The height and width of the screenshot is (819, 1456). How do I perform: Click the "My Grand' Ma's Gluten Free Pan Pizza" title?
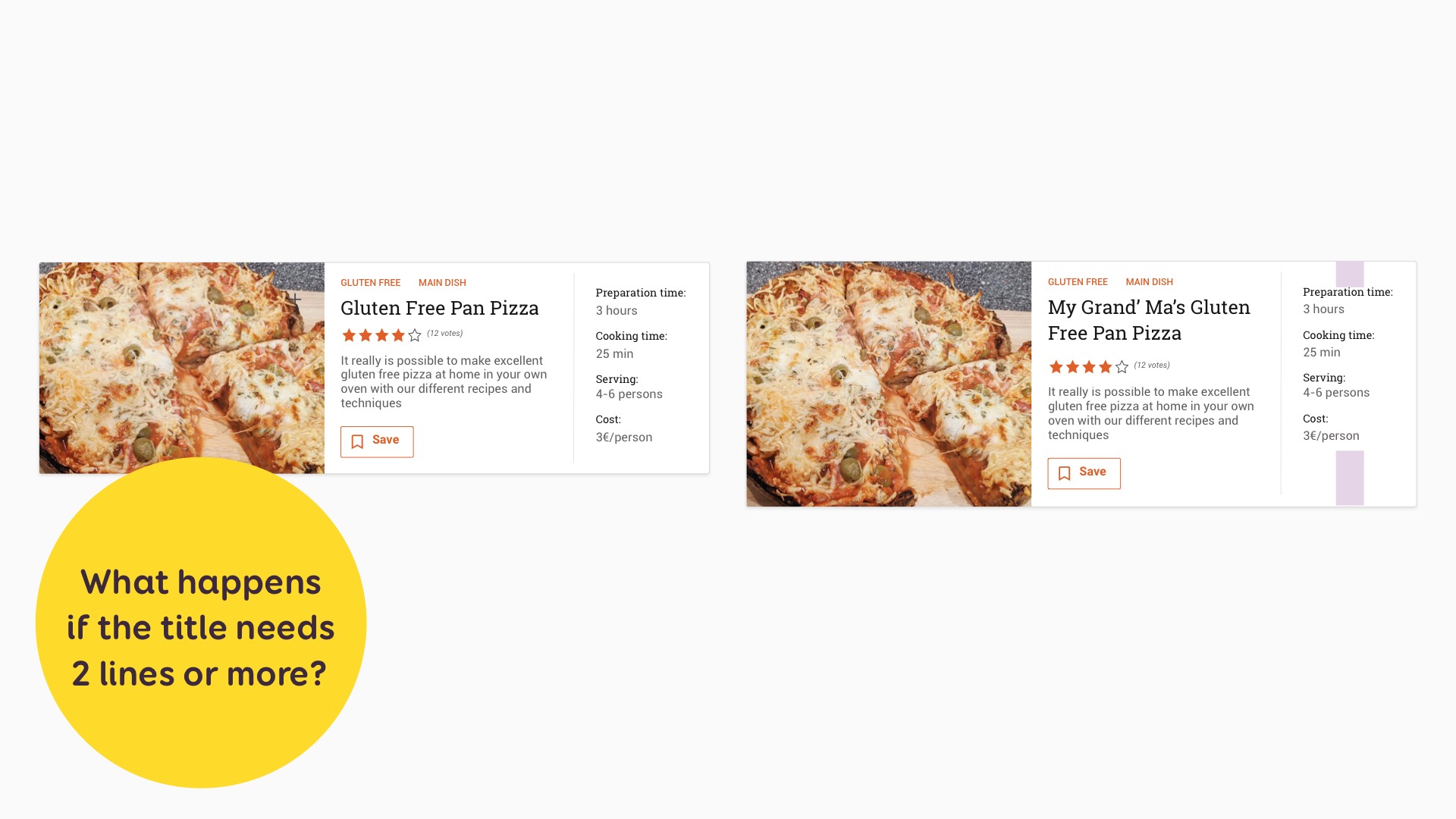pyautogui.click(x=1148, y=320)
